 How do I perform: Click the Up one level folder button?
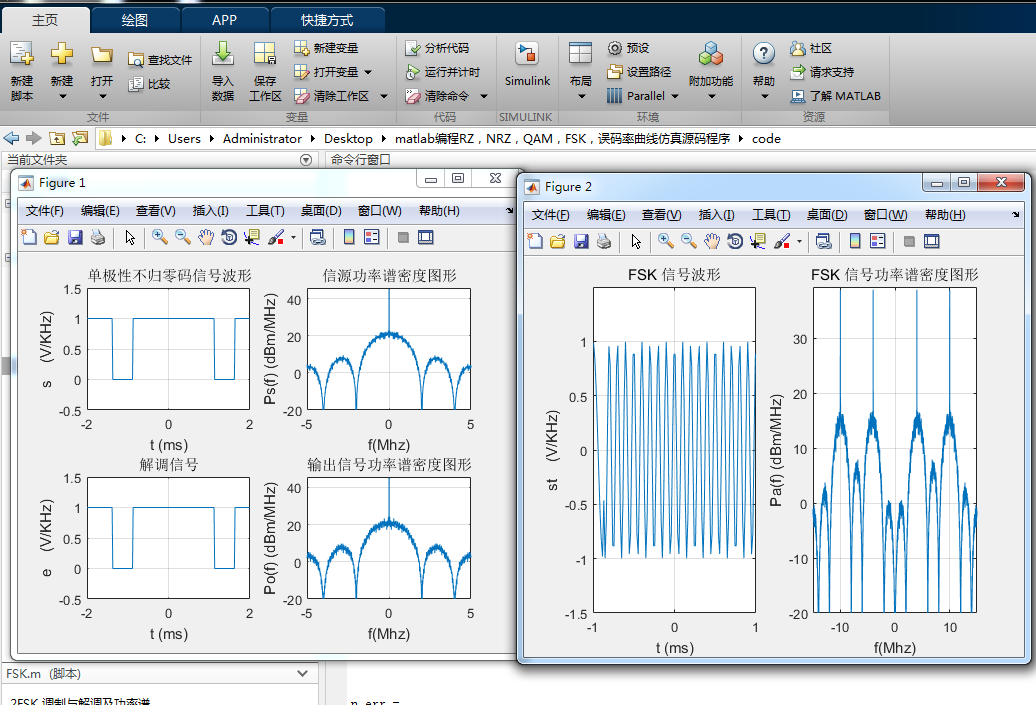(57, 139)
